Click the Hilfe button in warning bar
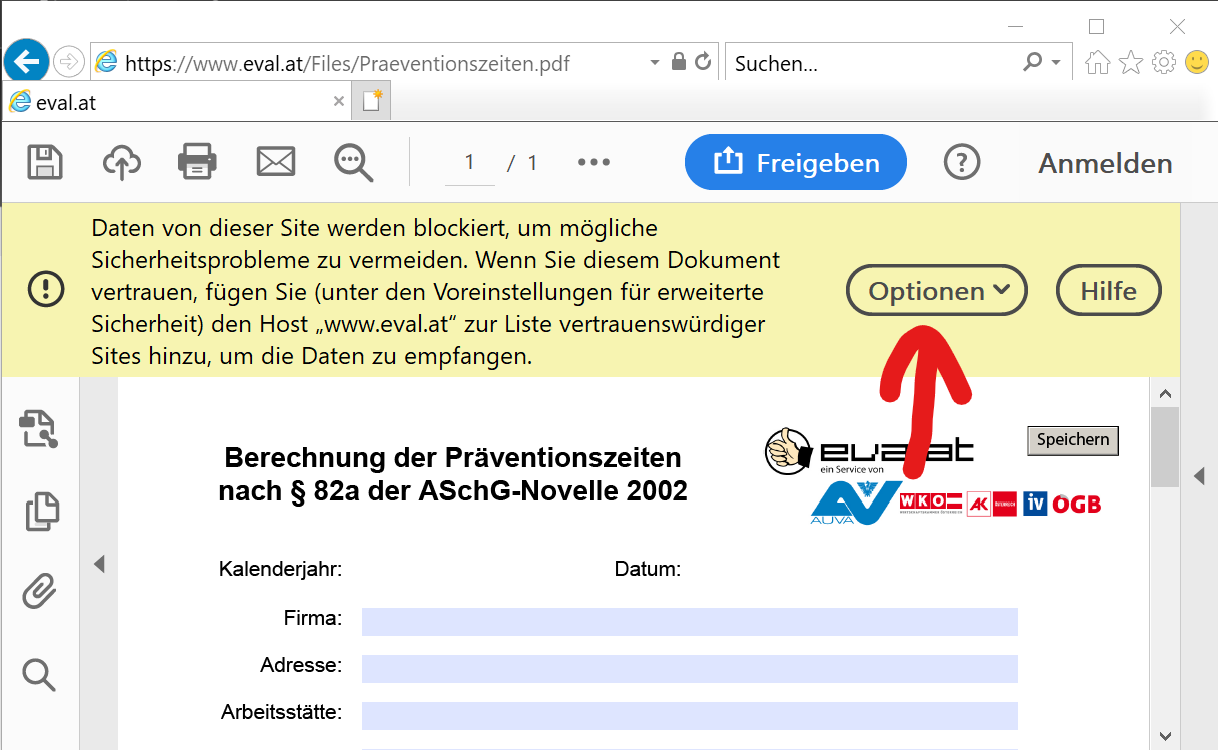This screenshot has width=1218, height=750. 1109,291
